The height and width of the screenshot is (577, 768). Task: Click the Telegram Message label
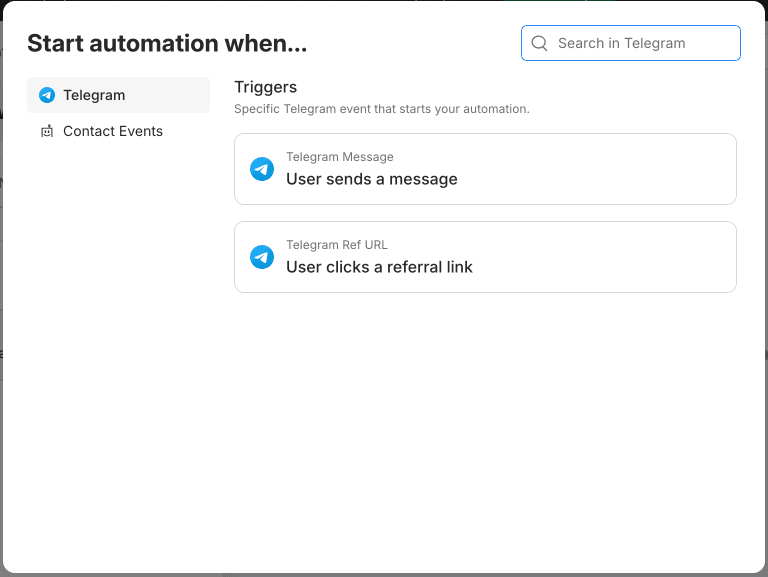click(x=340, y=157)
